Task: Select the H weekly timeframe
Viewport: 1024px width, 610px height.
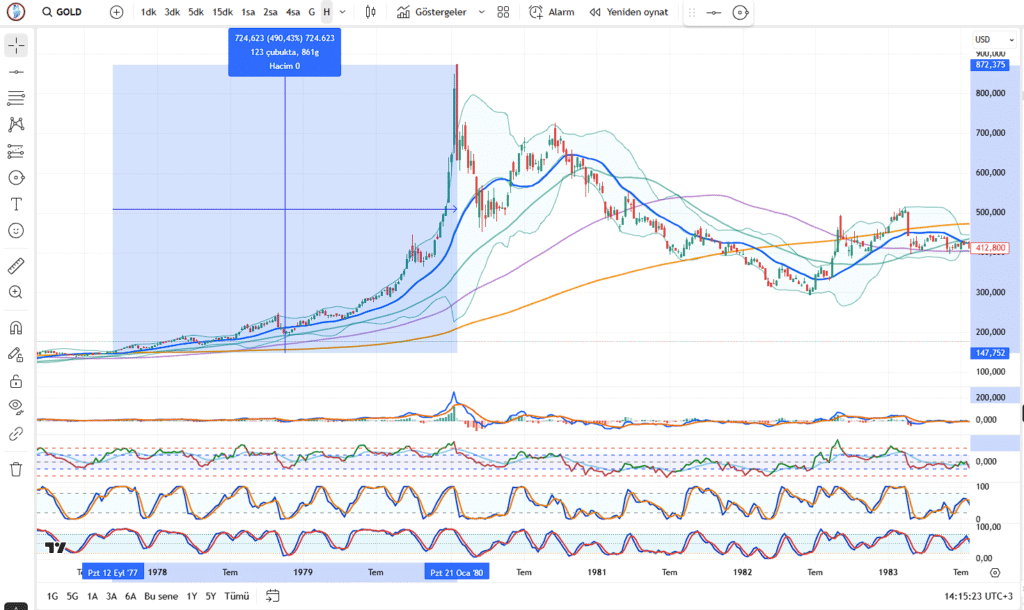Action: pyautogui.click(x=327, y=12)
